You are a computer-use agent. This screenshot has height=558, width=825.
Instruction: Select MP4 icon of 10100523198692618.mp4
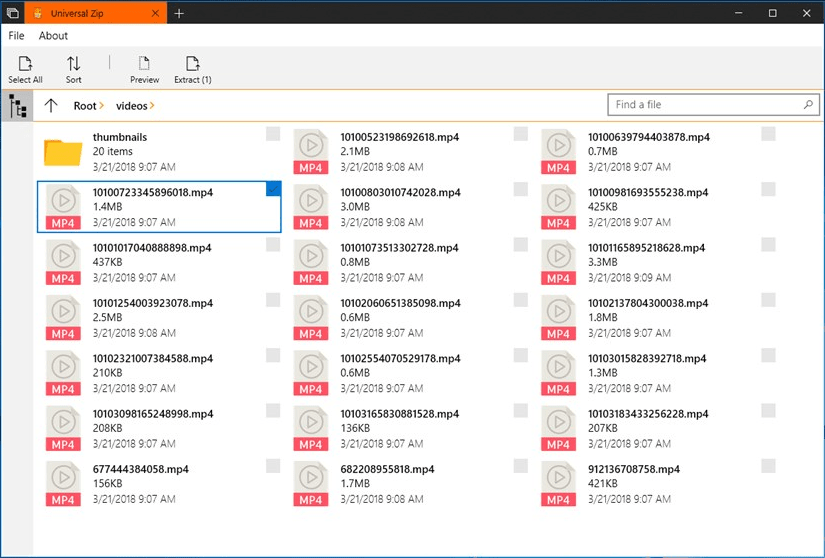pos(310,152)
